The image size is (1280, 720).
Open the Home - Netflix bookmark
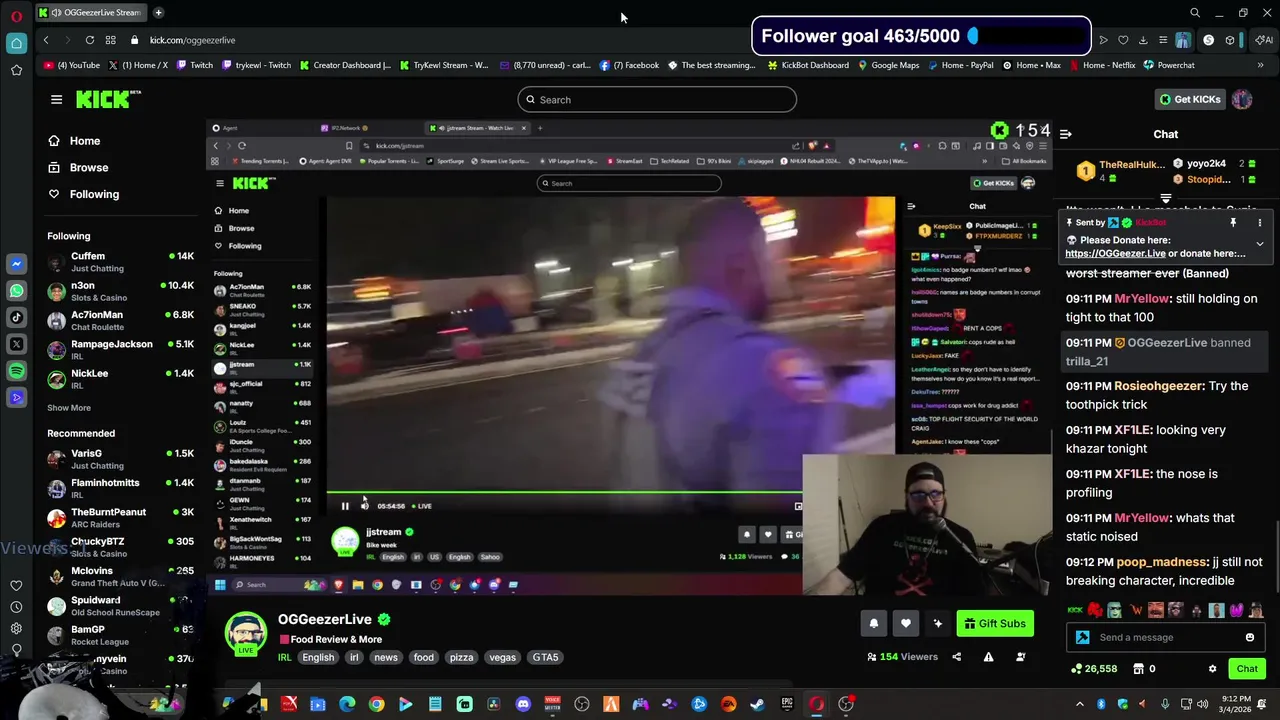tap(1103, 65)
